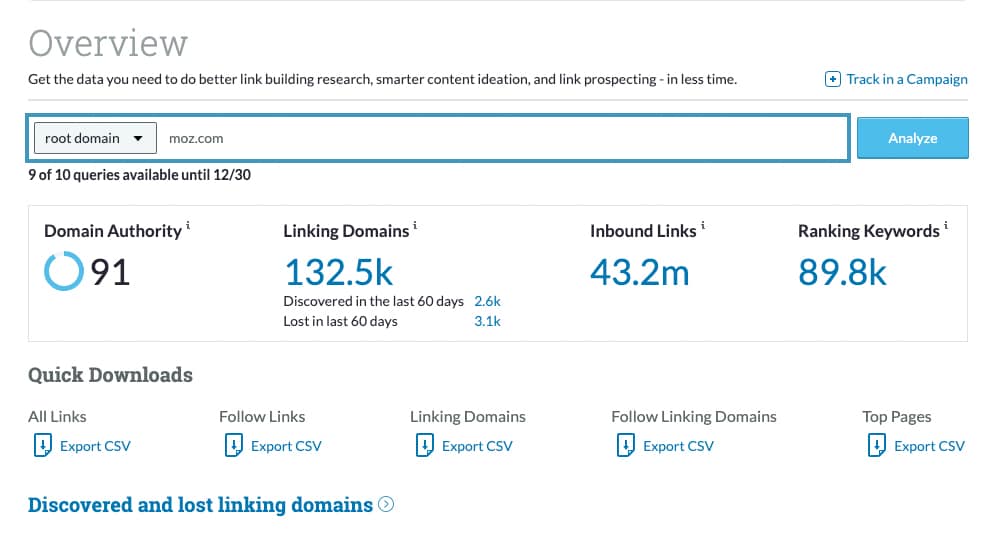The image size is (1000, 560).
Task: Click the Top Pages download icon
Action: tap(877, 445)
